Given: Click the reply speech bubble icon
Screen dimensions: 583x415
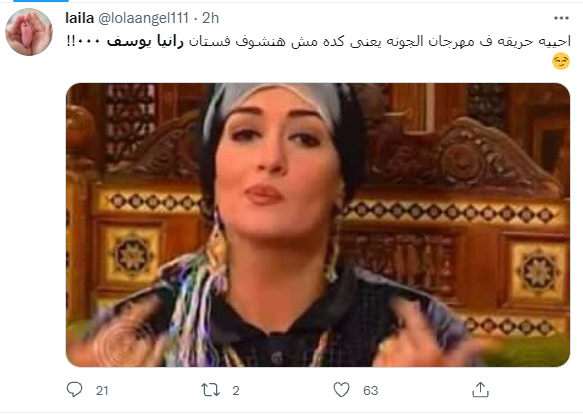Looking at the screenshot, I should click(74, 390).
